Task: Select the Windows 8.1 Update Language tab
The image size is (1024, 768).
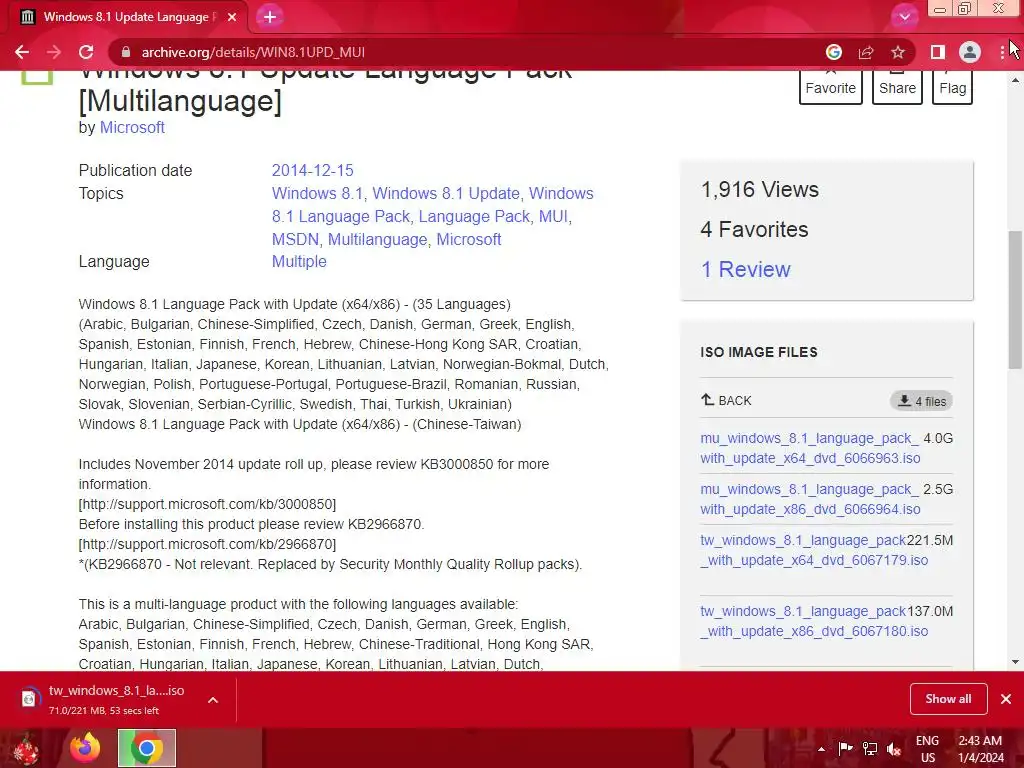Action: (127, 17)
